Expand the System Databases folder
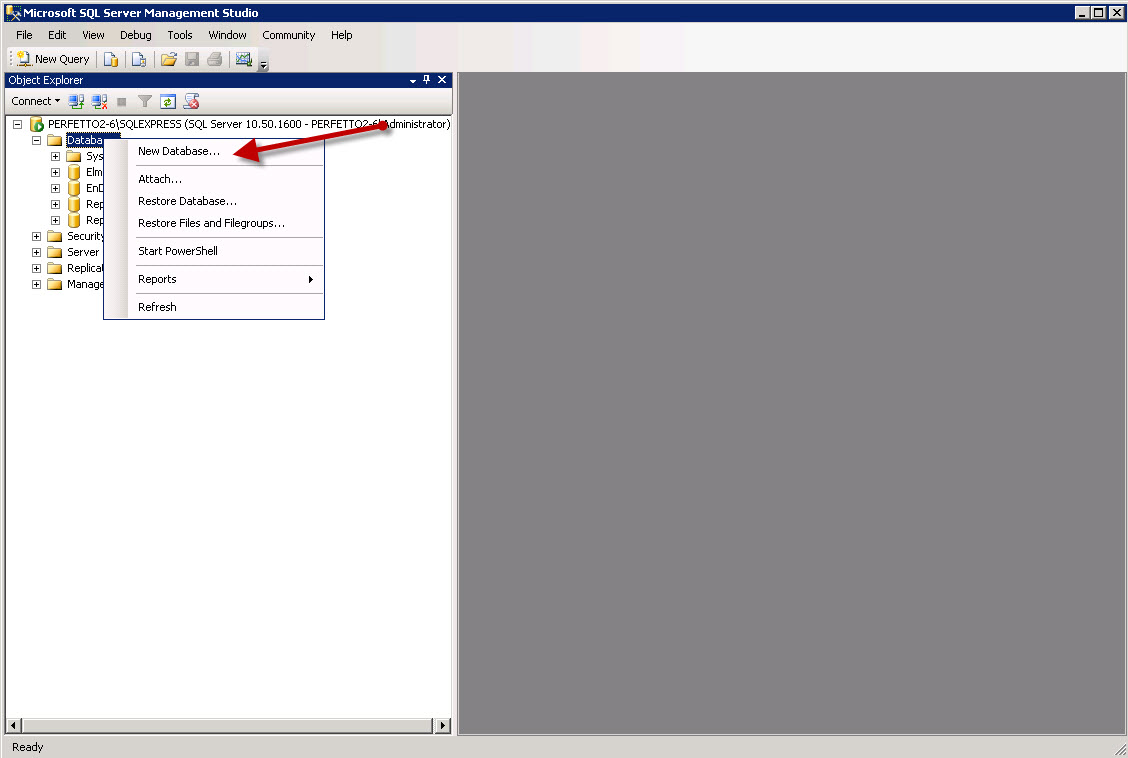 (55, 156)
